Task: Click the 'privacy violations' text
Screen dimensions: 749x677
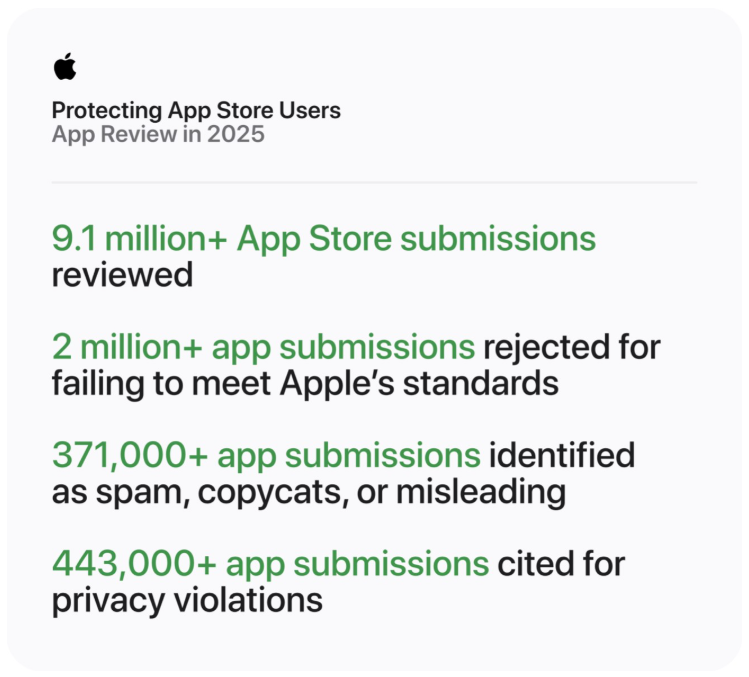Action: [x=187, y=602]
